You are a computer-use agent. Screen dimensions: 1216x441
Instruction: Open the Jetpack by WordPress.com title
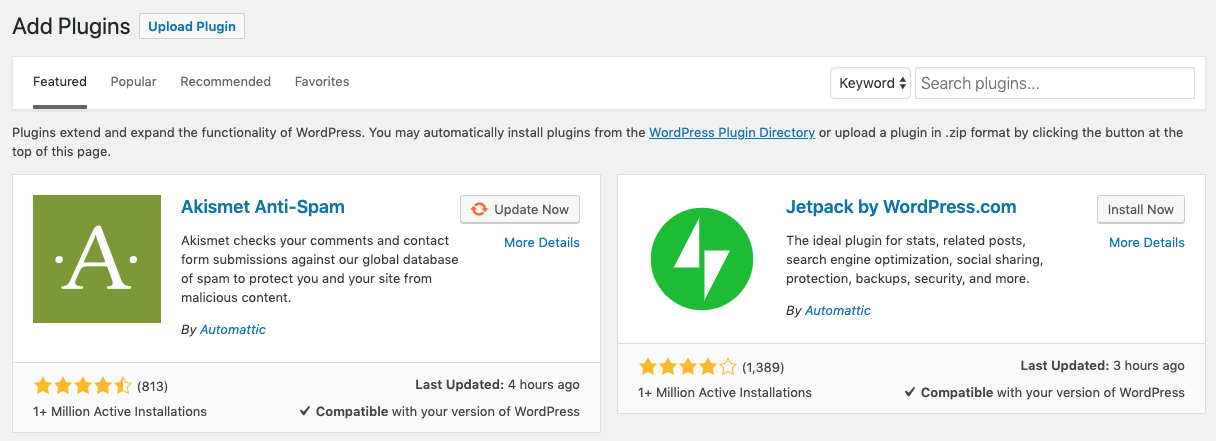pos(901,207)
